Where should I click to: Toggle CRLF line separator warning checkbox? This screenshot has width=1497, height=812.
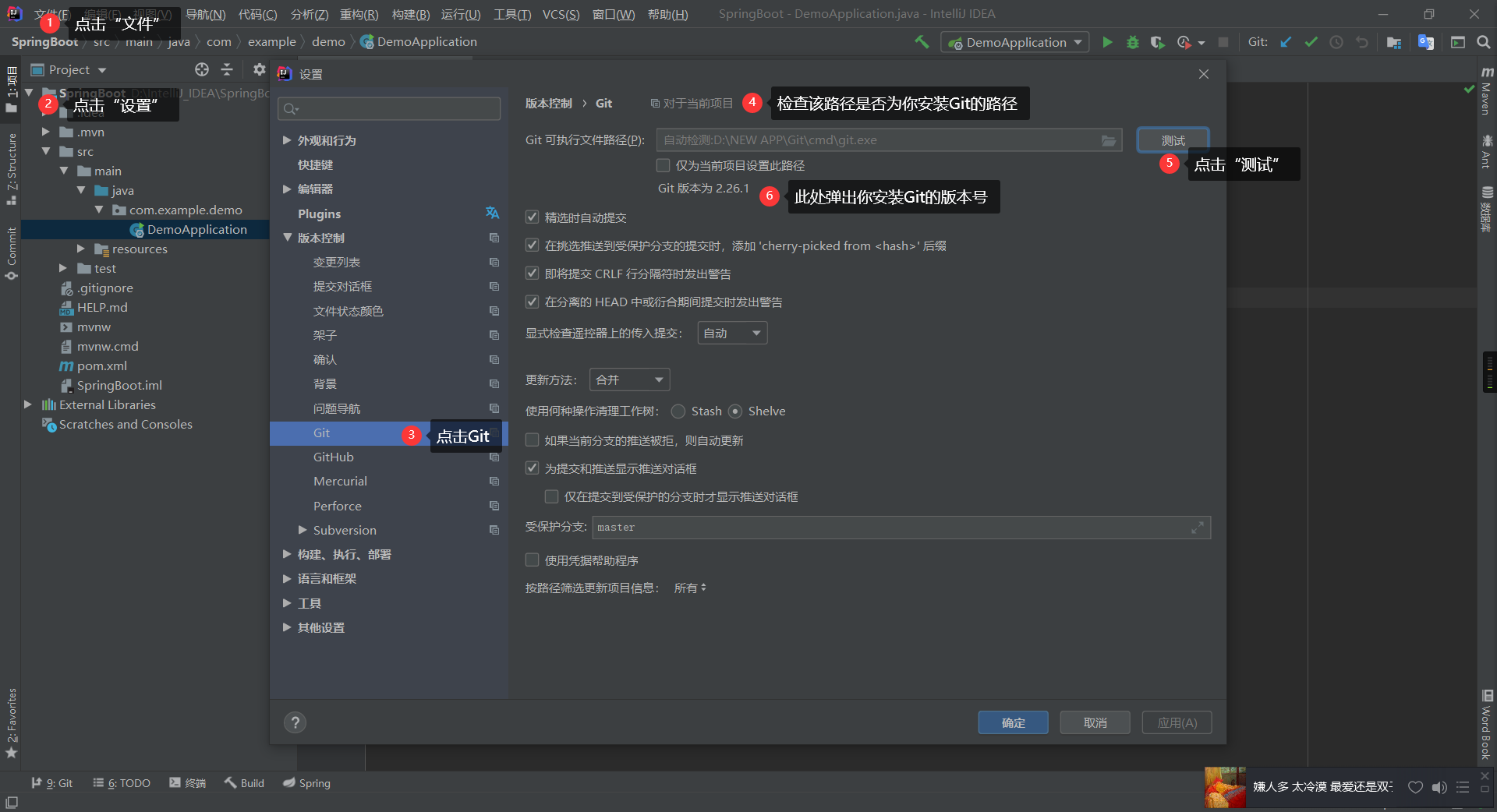(532, 274)
